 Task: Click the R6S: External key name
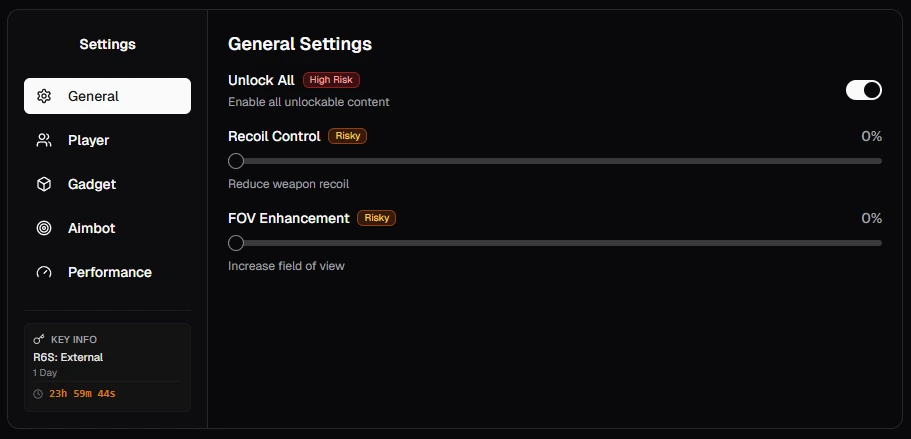[68, 357]
